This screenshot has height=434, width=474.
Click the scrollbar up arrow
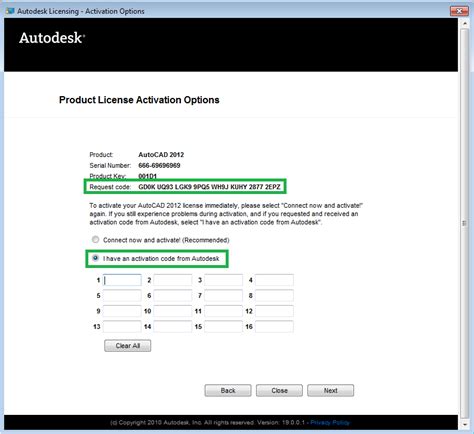[465, 23]
